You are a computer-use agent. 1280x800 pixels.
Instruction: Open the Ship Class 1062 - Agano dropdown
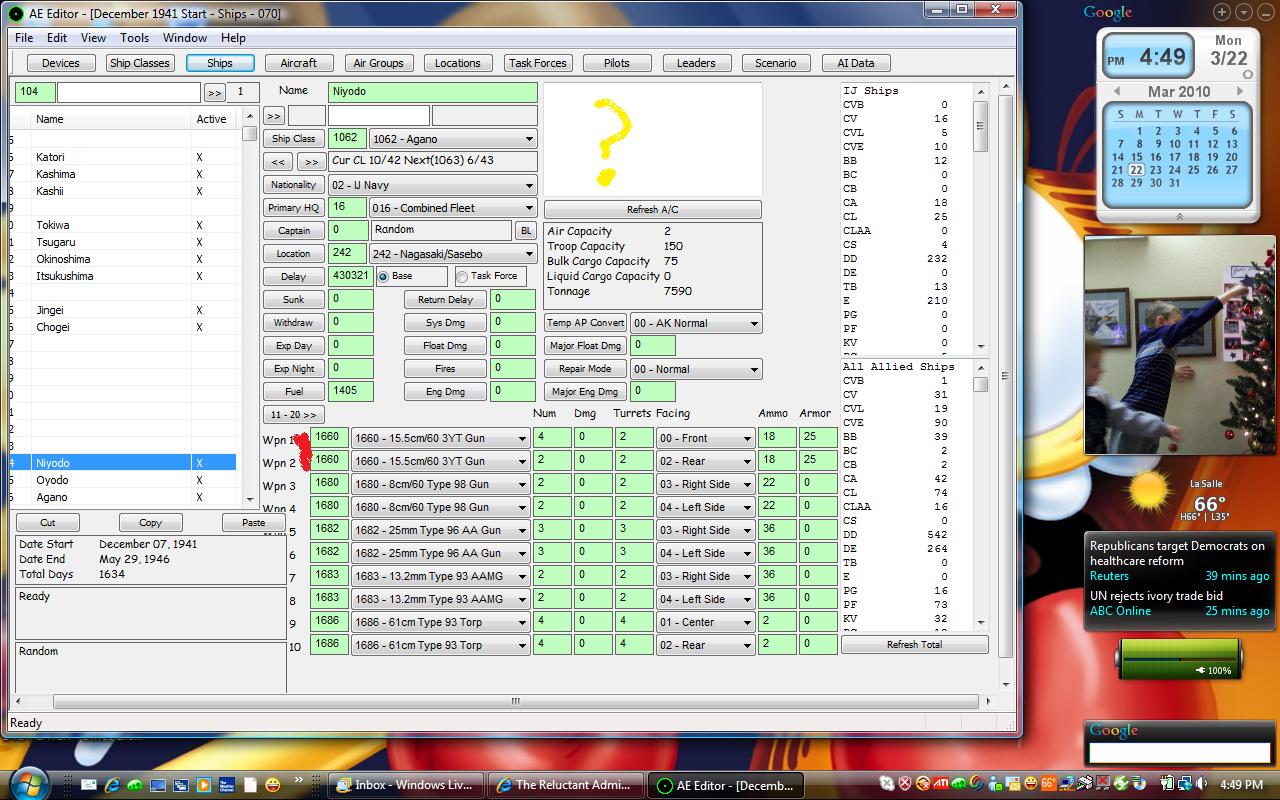click(453, 139)
